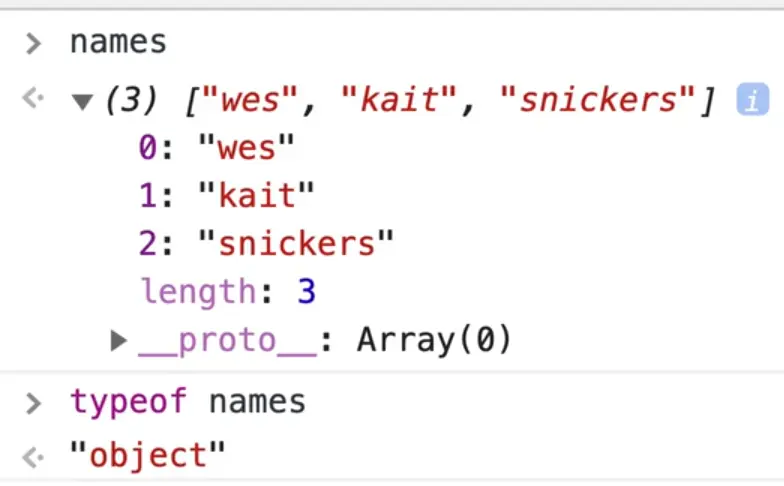
Task: Click the length value 3
Action: pos(306,293)
